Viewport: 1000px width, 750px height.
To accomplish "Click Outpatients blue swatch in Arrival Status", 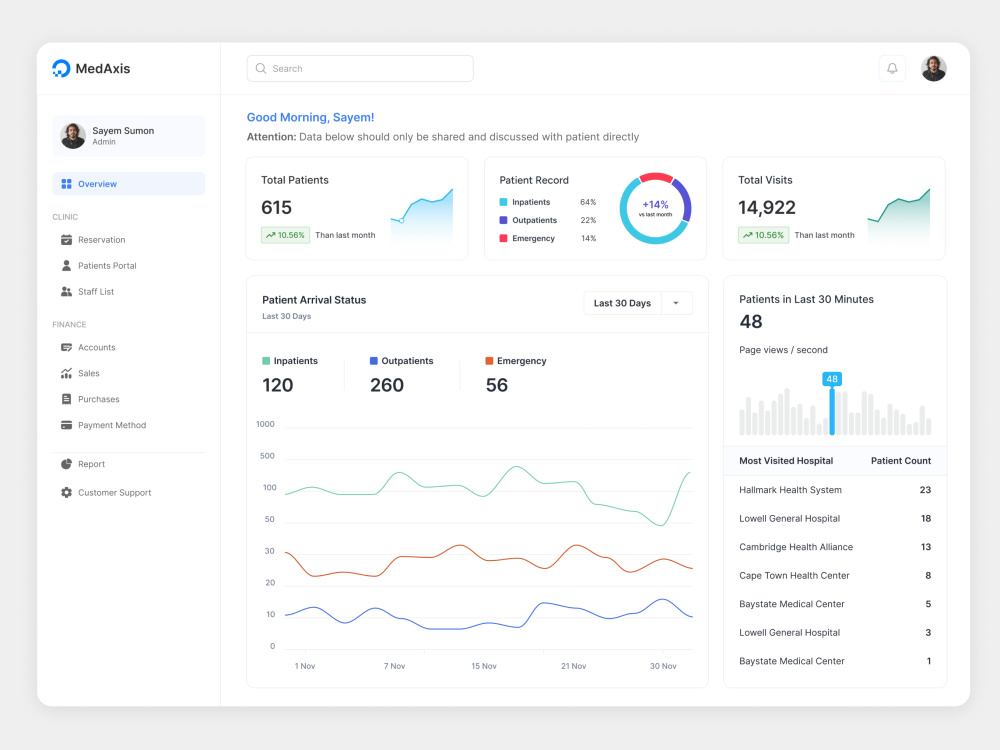I will tap(374, 361).
